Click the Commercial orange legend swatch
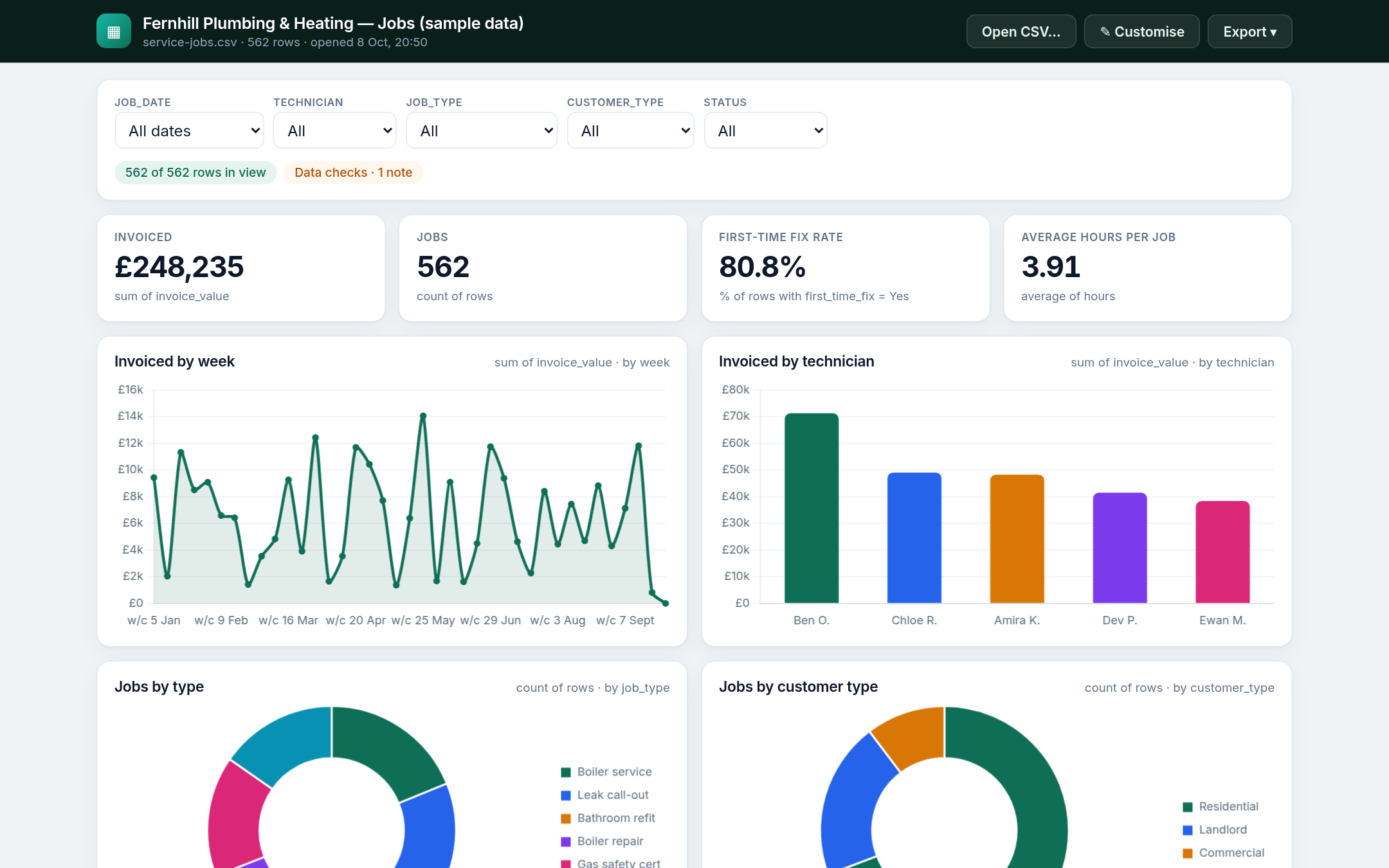The image size is (1389, 868). pos(1188,853)
